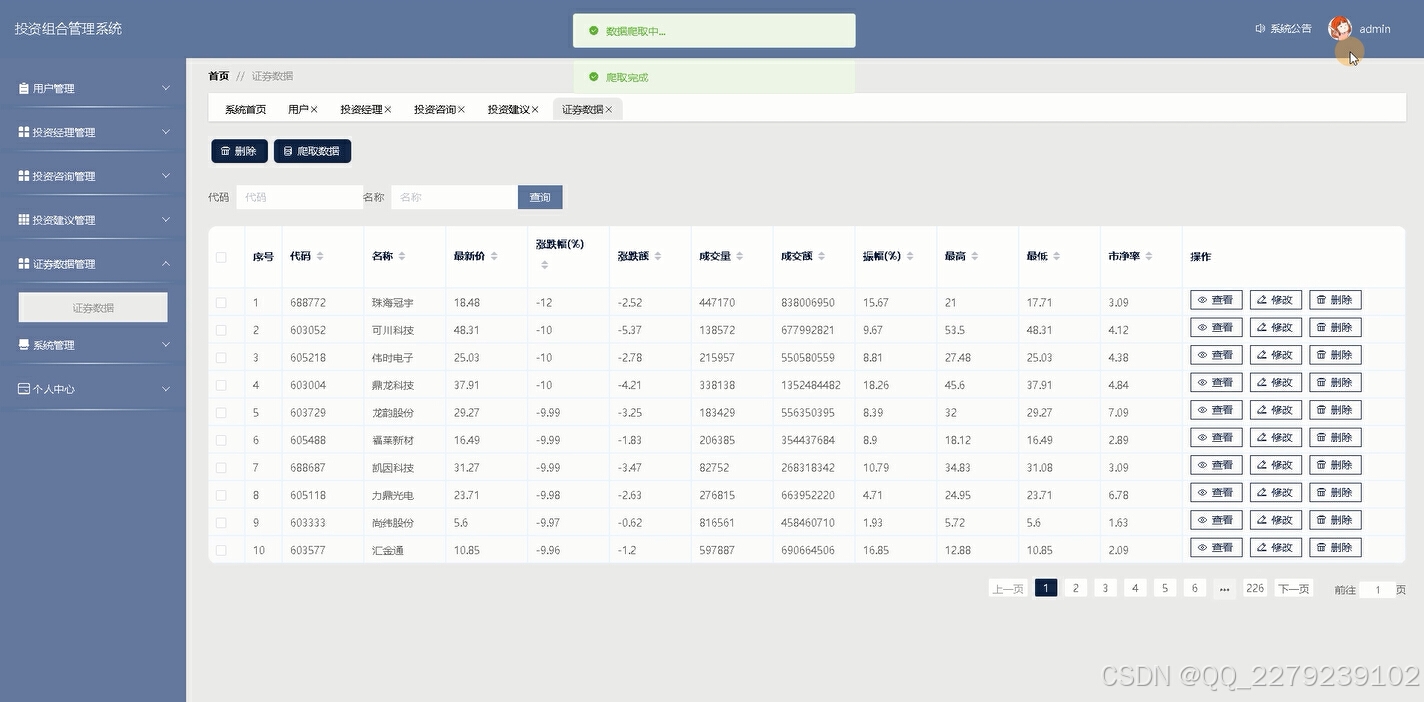1424x702 pixels.
Task: Click the 爬取数据 crawl data toolbar icon
Action: pos(287,150)
